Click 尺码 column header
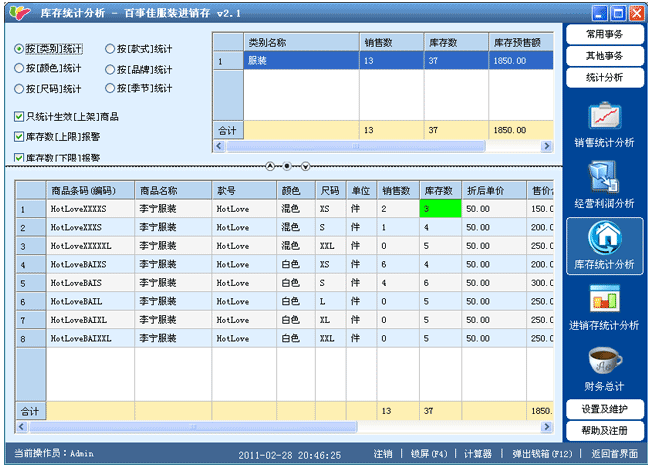Screen dimensions: 650x467 coord(330,191)
